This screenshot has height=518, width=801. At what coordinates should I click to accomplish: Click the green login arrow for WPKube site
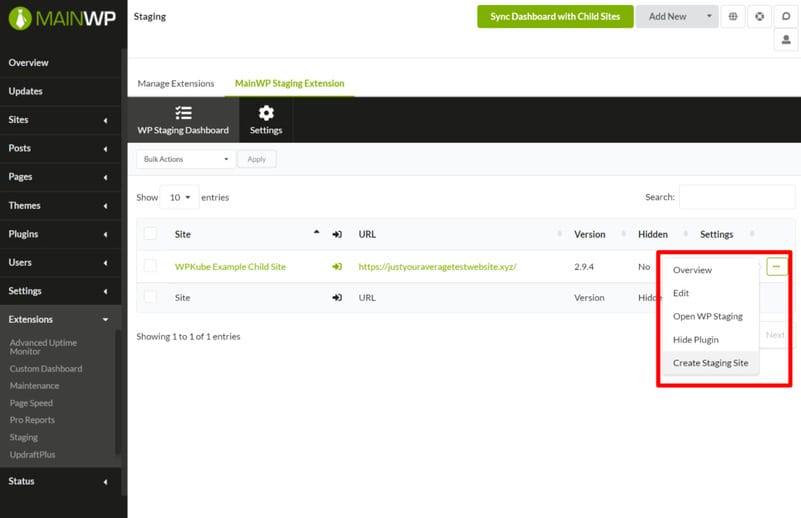point(337,267)
